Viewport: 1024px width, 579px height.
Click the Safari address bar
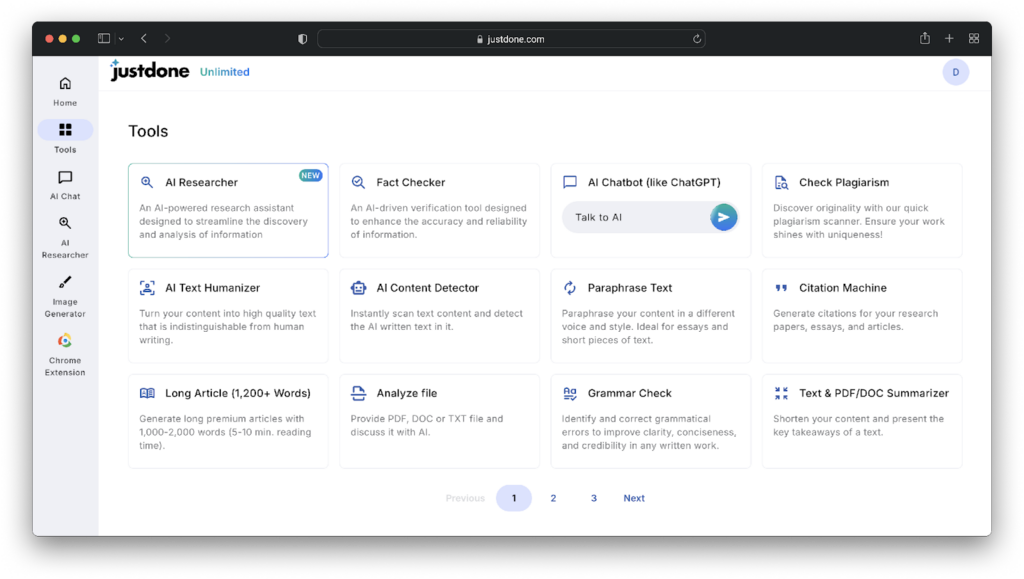(510, 39)
